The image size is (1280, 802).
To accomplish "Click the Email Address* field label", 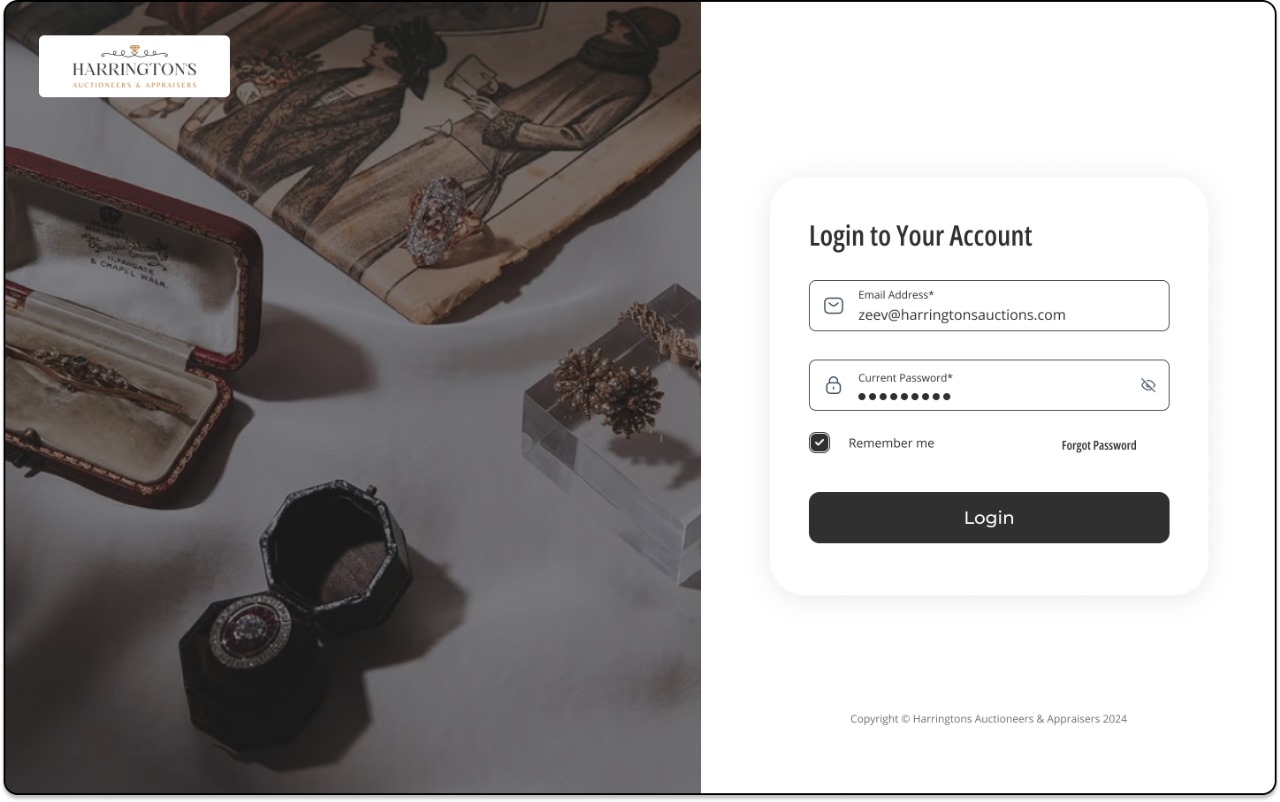I will [x=896, y=295].
